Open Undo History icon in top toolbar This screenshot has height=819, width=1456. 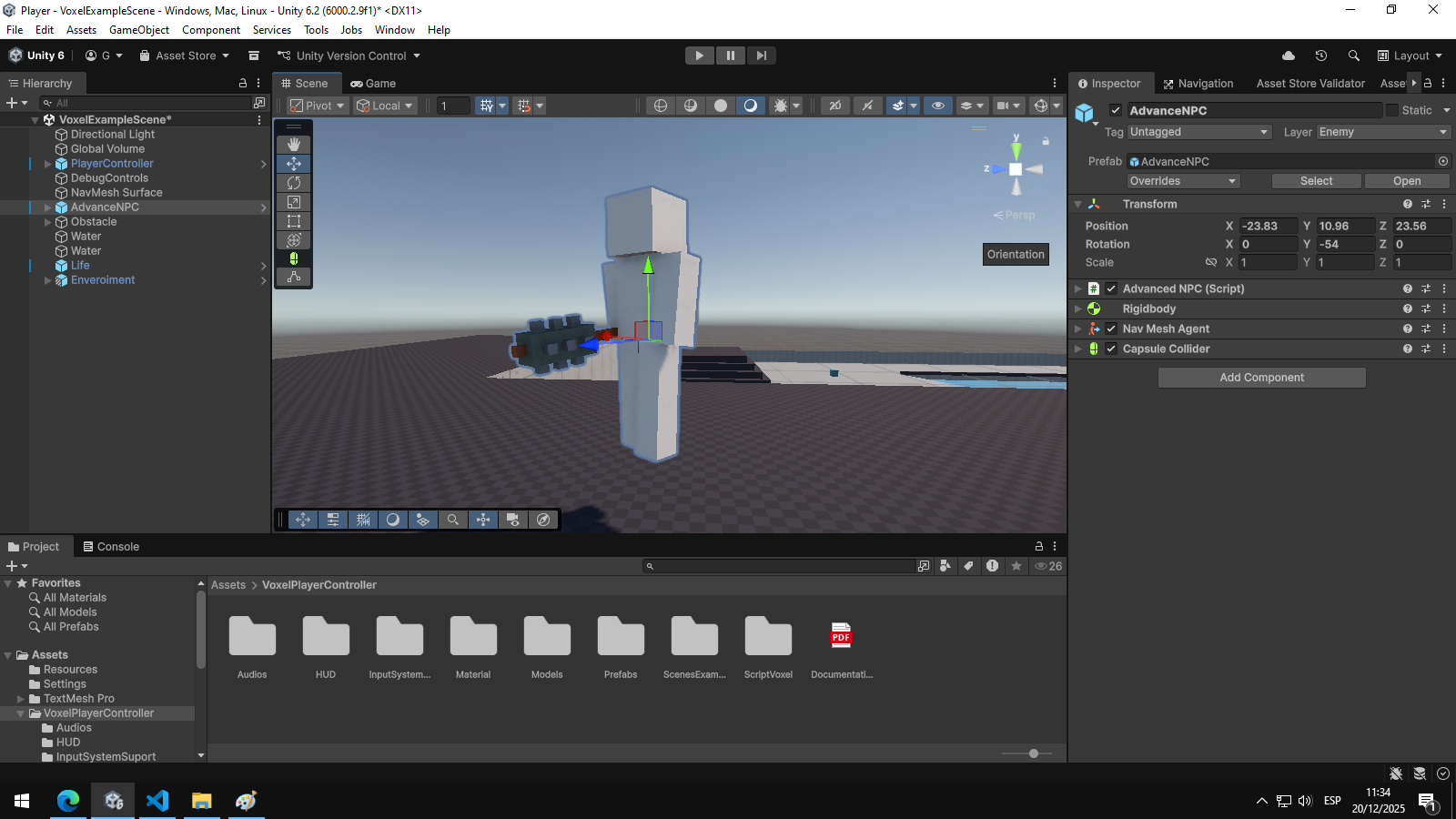coord(1321,56)
